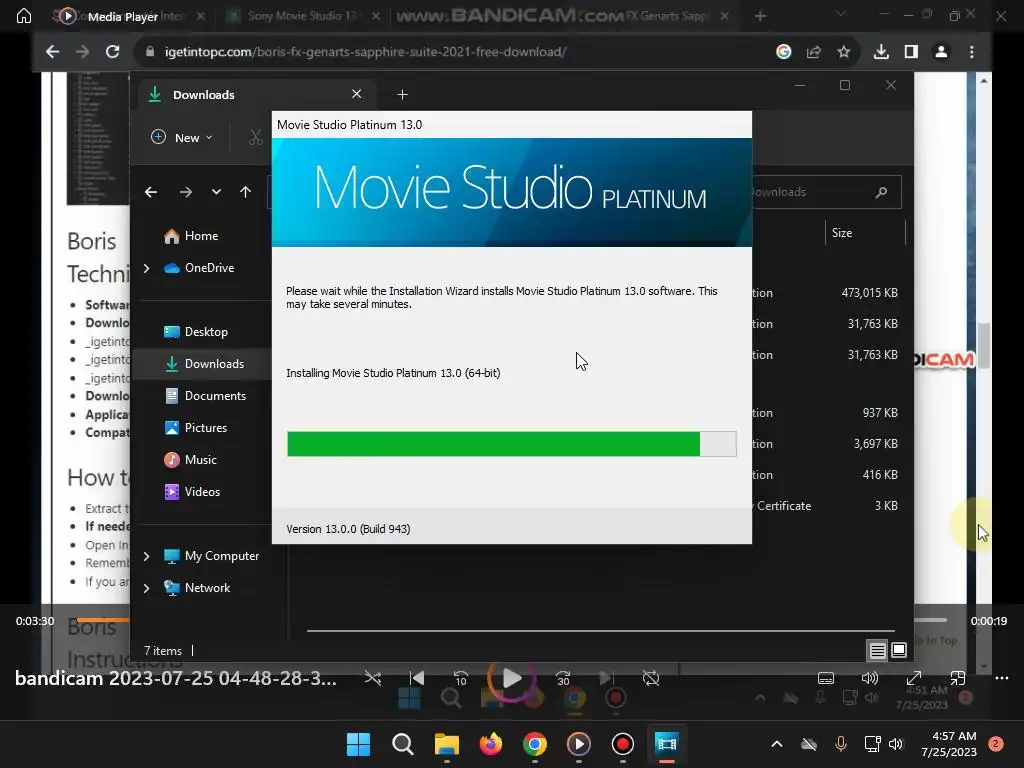This screenshot has height=768, width=1024.
Task: Go up one folder in Explorer
Action: (246, 192)
